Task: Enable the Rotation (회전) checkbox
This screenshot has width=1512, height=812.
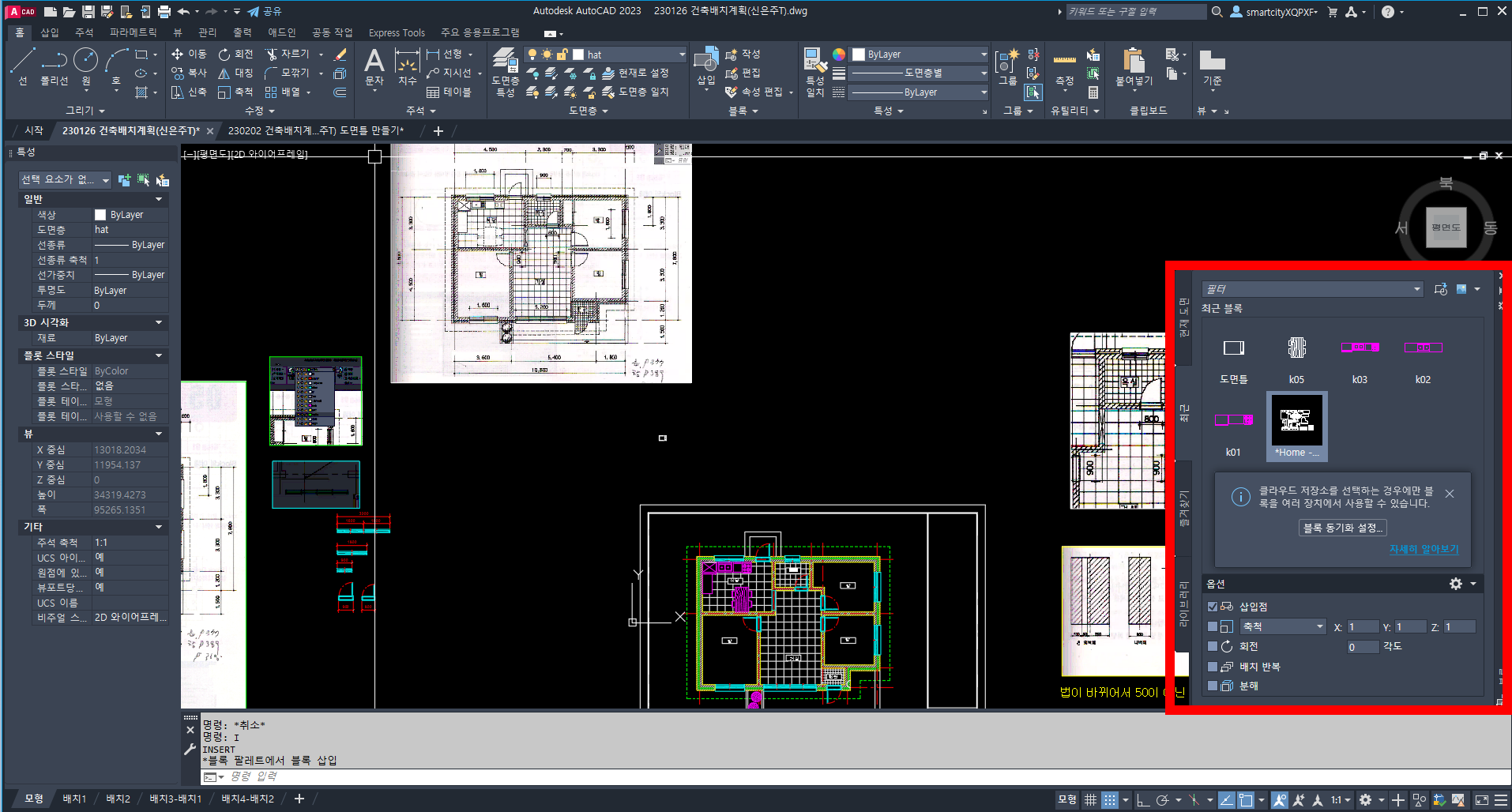Action: tap(1213, 646)
